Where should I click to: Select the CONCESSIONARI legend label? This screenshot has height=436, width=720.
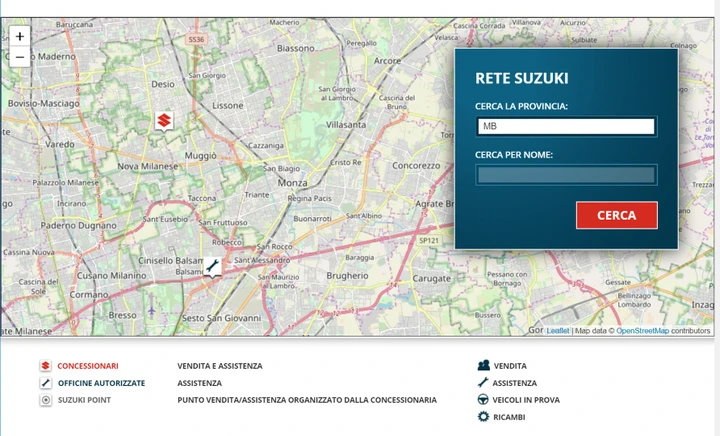pos(88,366)
